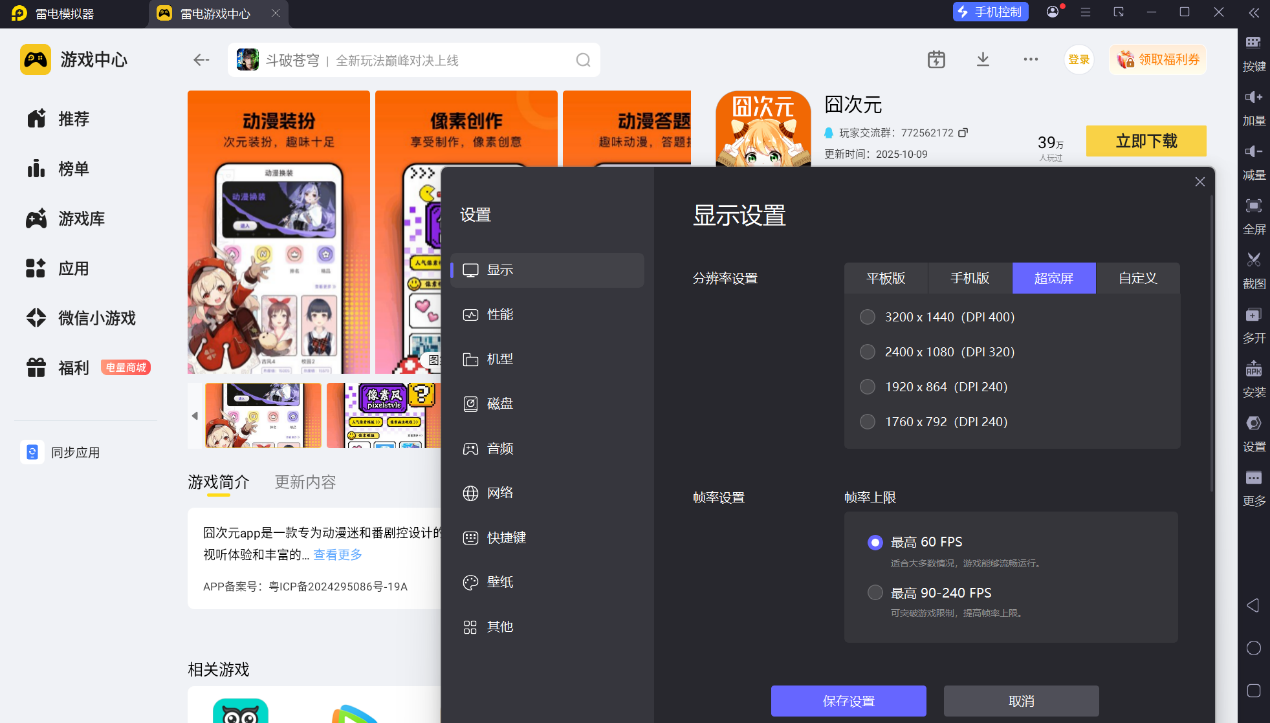Open 性能 settings section
This screenshot has height=723, width=1270.
[x=500, y=315]
